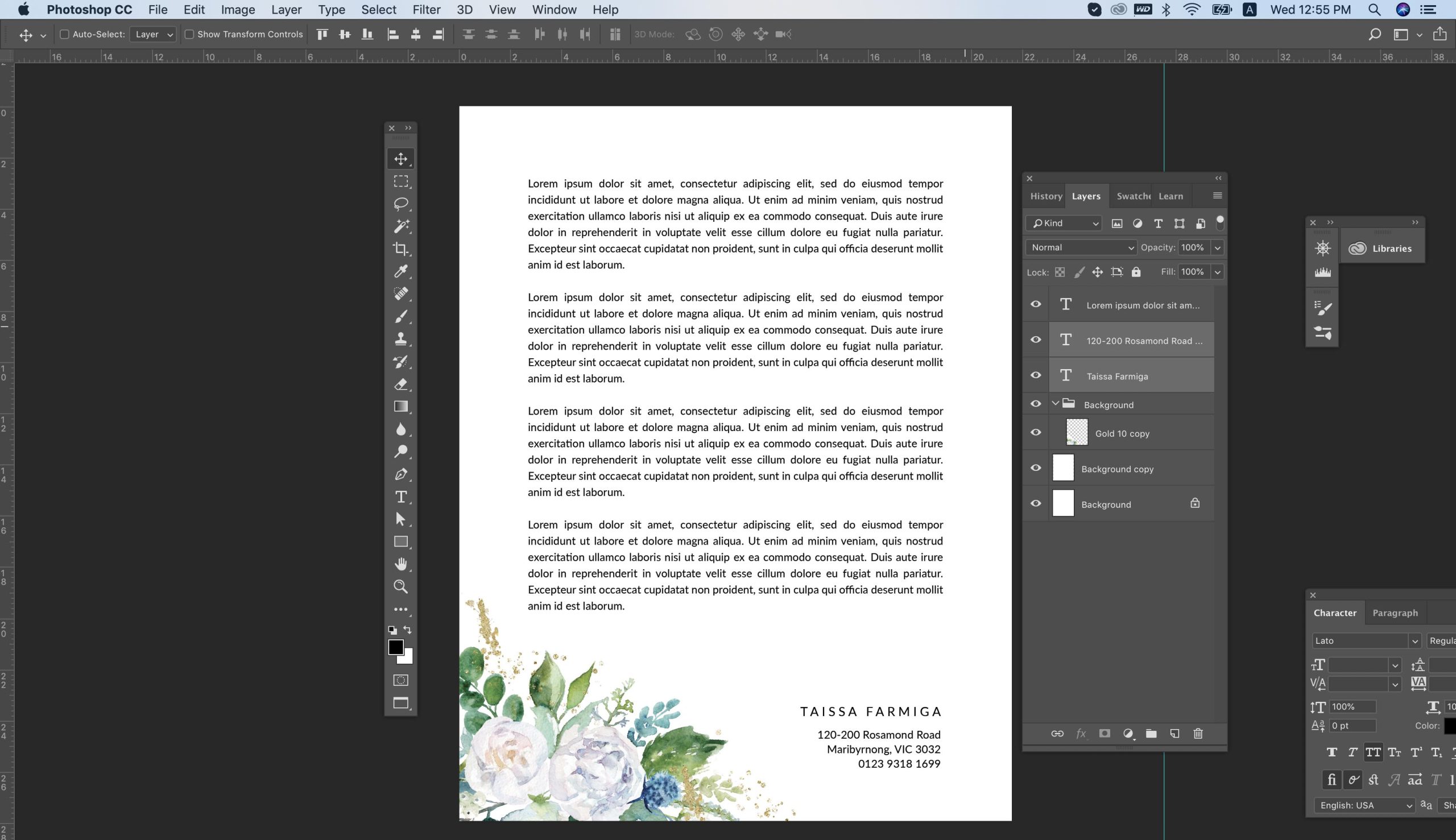Open the Lato font family dropdown
The width and height of the screenshot is (1456, 840).
pos(1365,640)
